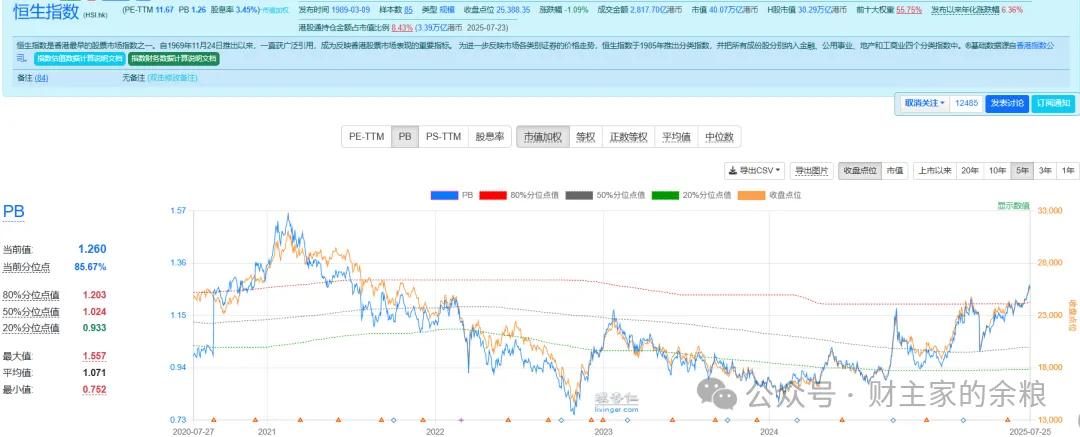Switch to the PE-TTM metric tab
1080x437 pixels.
coord(366,136)
